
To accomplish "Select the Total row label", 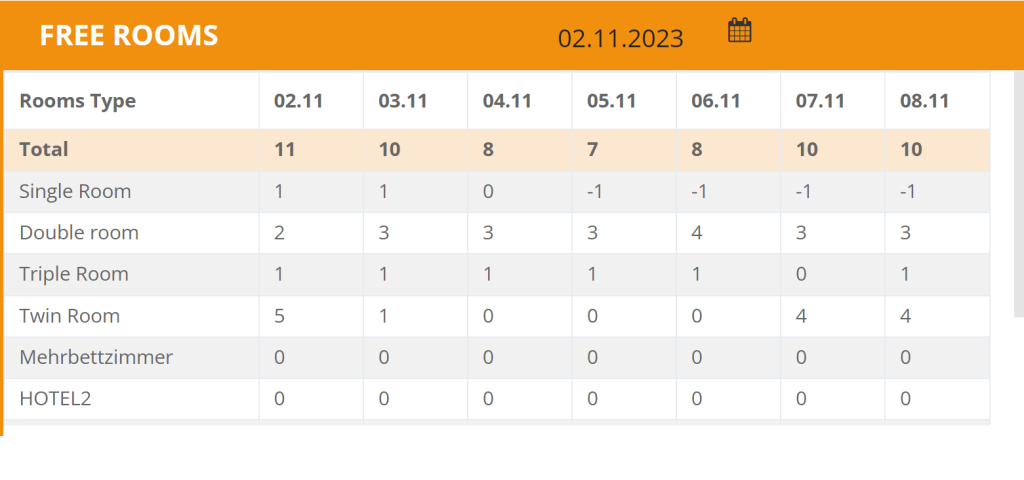I will click(x=44, y=150).
